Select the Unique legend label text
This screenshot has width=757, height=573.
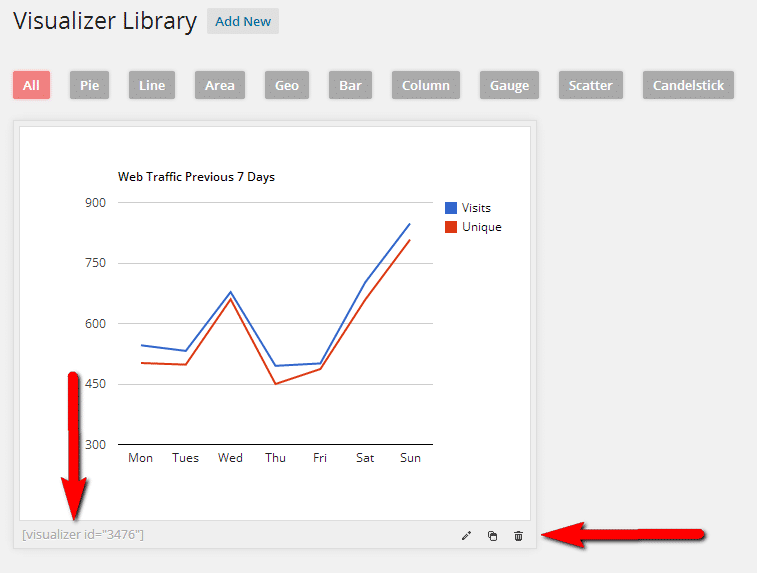(482, 227)
